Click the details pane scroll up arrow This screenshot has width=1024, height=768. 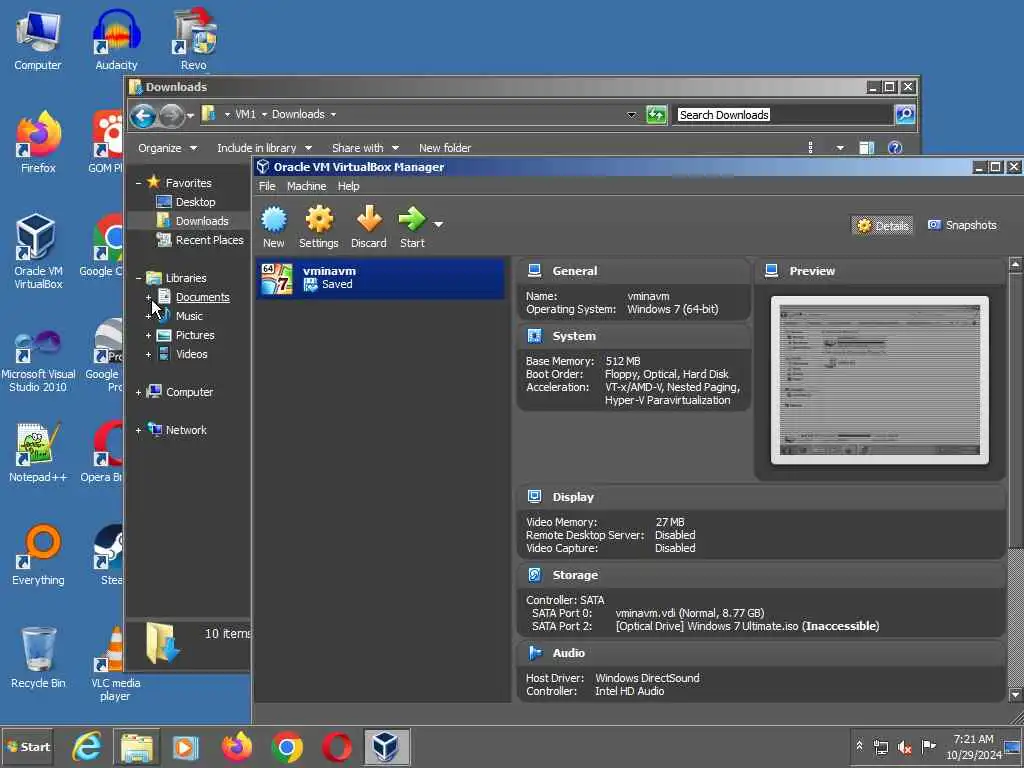(x=1016, y=264)
